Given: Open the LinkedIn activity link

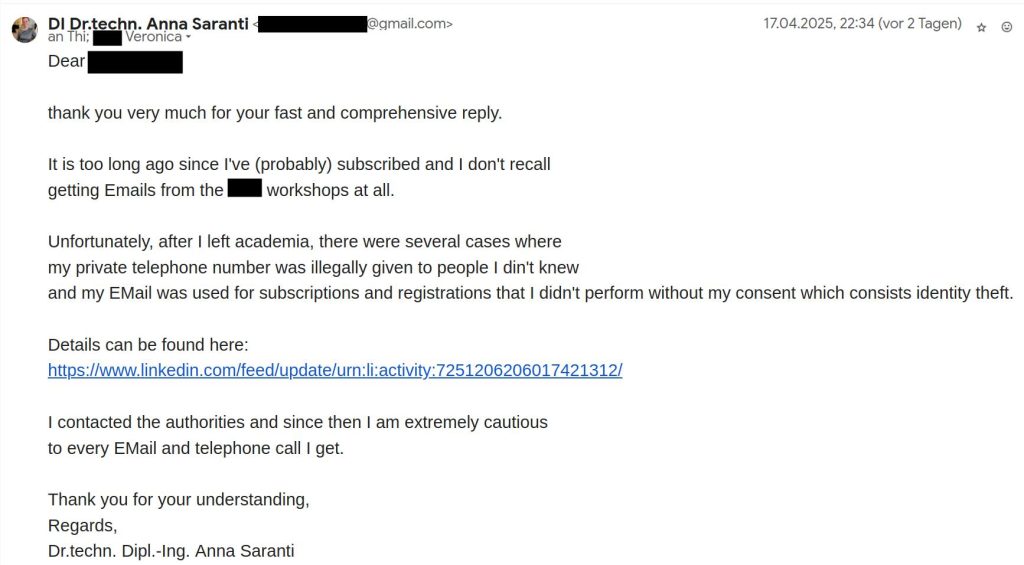Looking at the screenshot, I should pos(335,370).
